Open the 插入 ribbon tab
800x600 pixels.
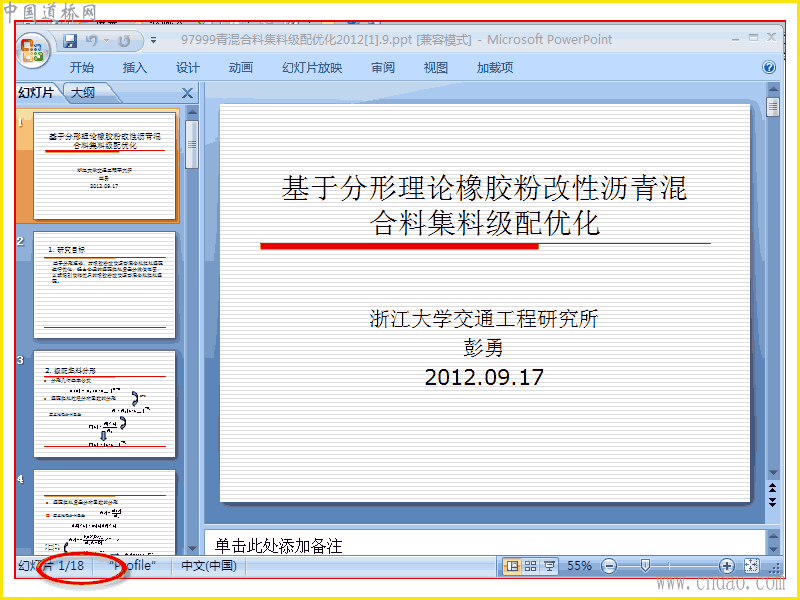click(135, 68)
